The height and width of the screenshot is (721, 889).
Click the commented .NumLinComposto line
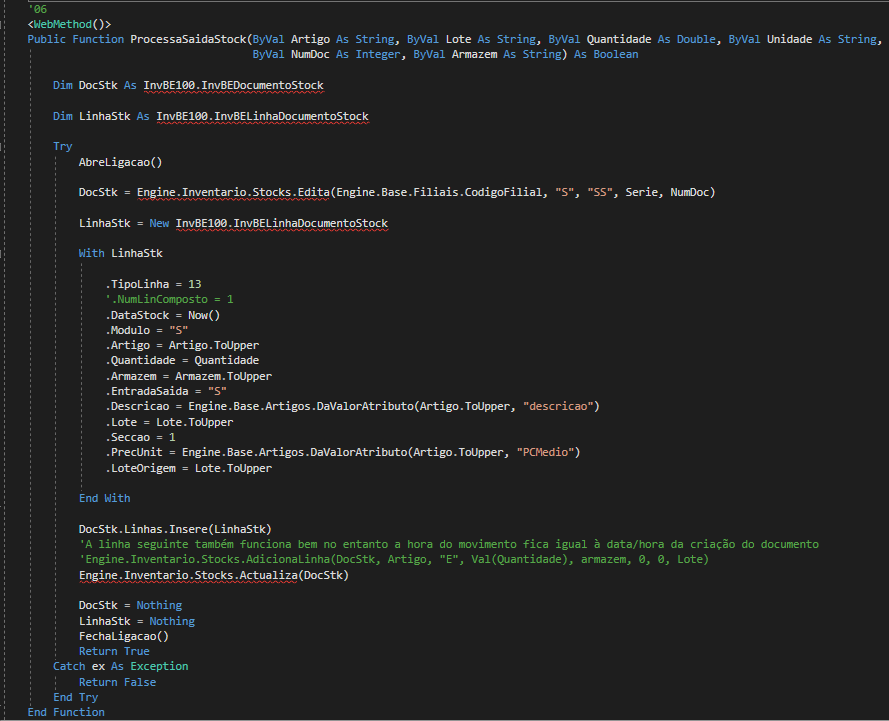click(169, 300)
